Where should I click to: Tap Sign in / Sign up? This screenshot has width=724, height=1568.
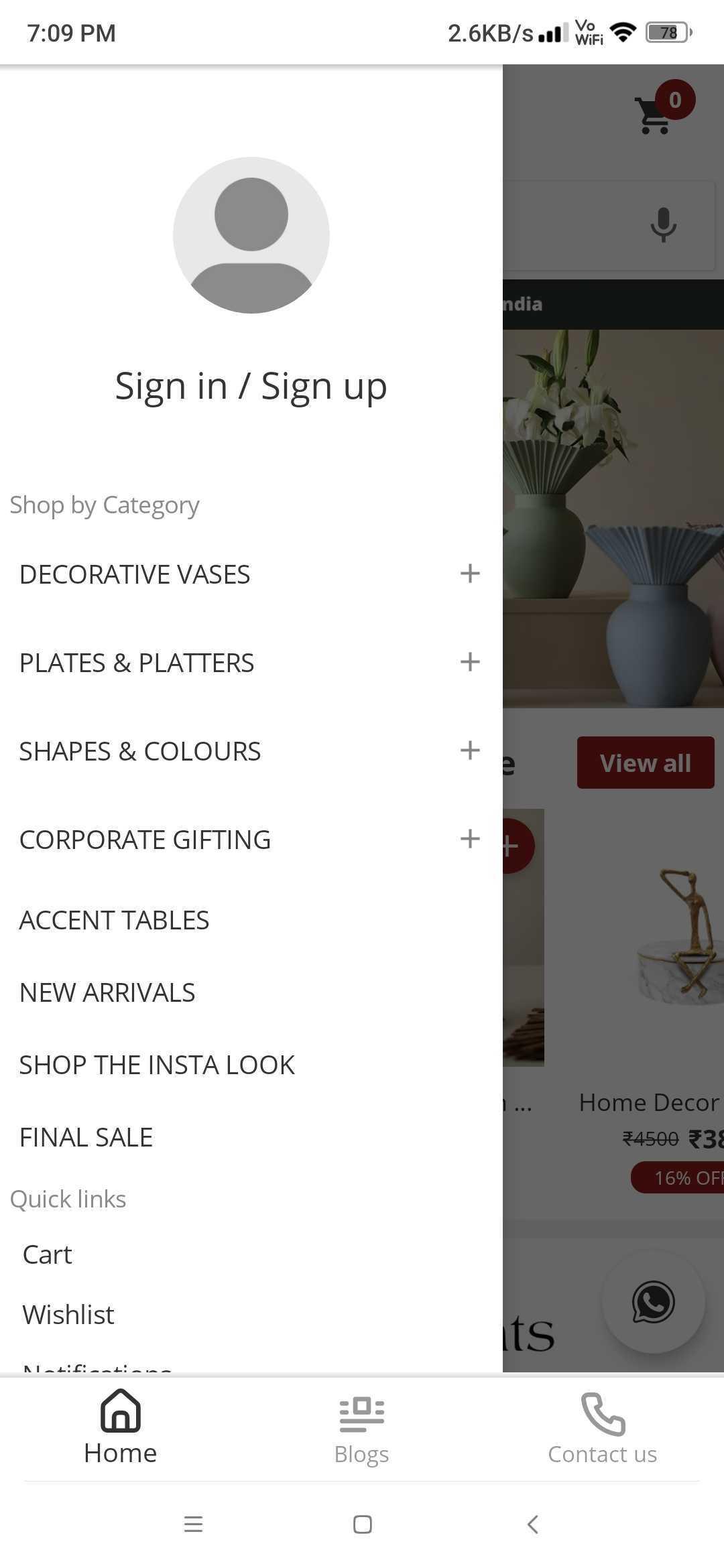pyautogui.click(x=251, y=387)
